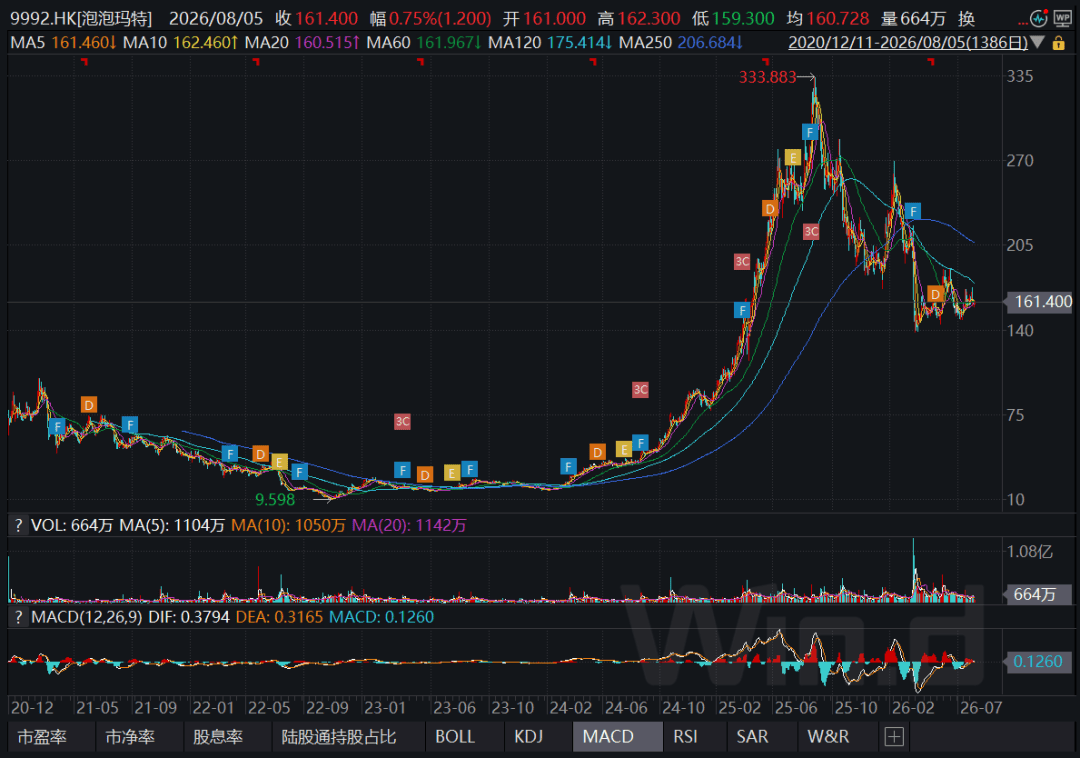
Task: Click the 3C marker above 25-02
Action: pos(742,262)
